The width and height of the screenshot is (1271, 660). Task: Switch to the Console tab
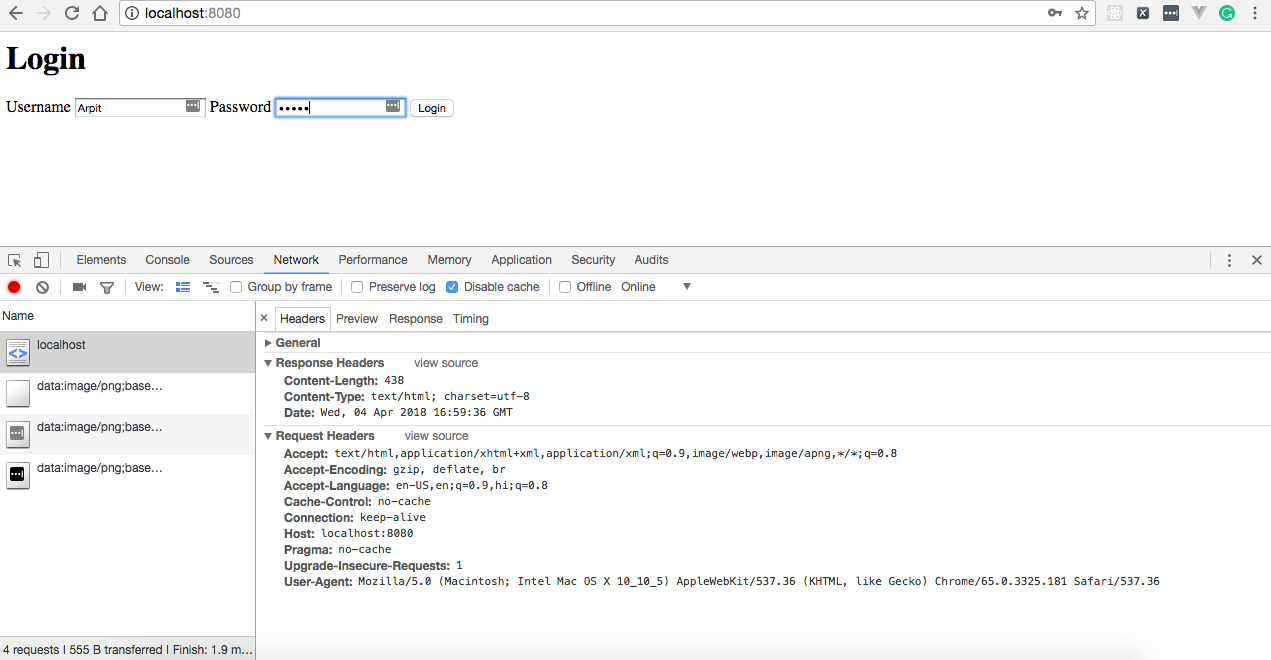point(167,260)
